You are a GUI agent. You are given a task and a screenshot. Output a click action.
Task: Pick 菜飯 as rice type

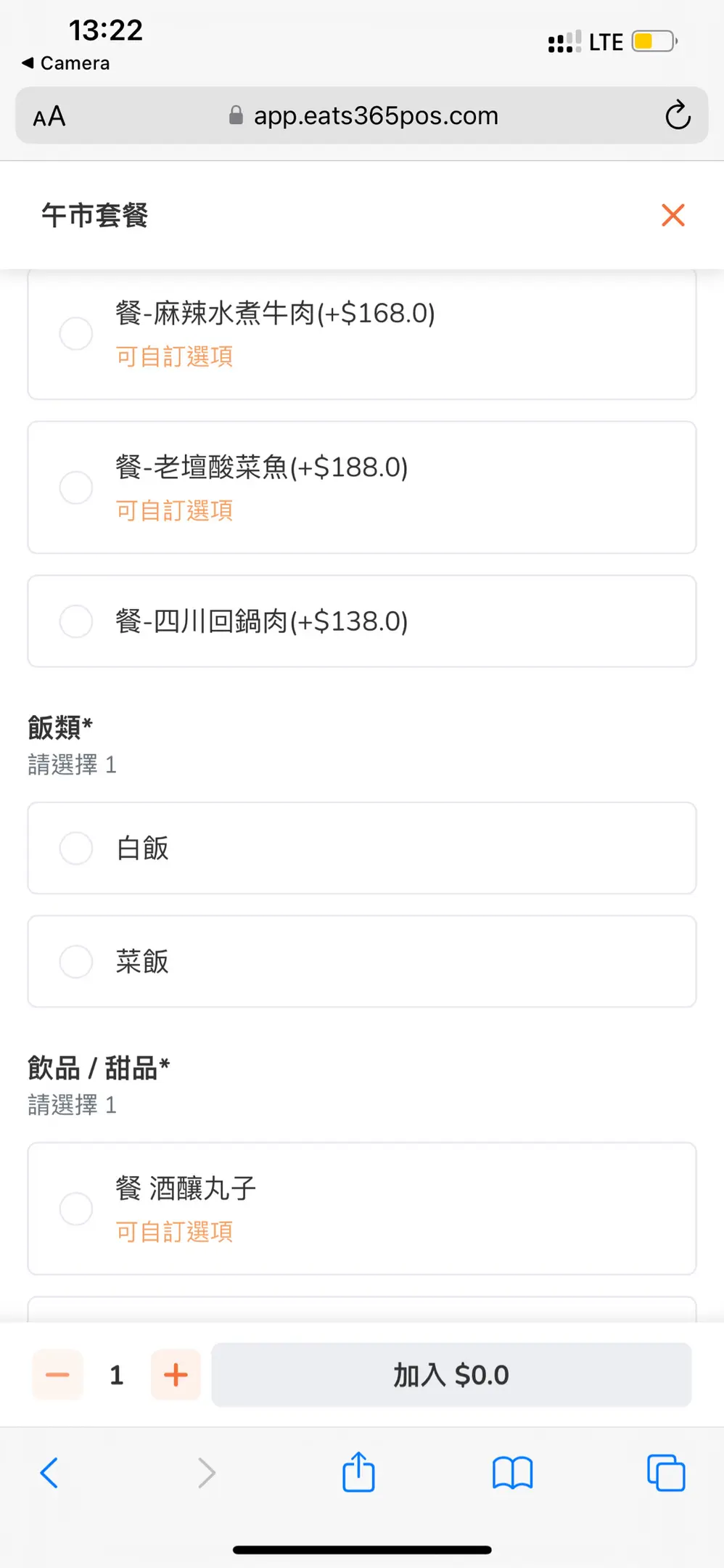click(x=76, y=961)
